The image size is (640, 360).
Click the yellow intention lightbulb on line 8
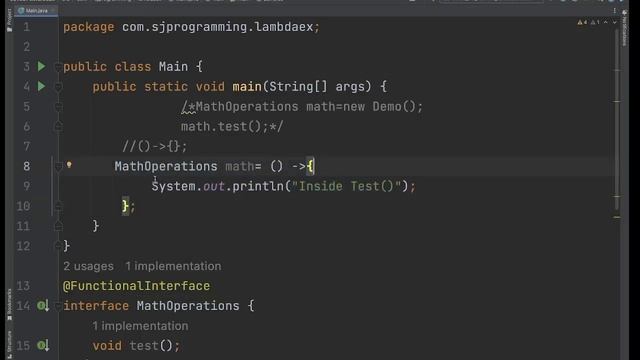69,165
